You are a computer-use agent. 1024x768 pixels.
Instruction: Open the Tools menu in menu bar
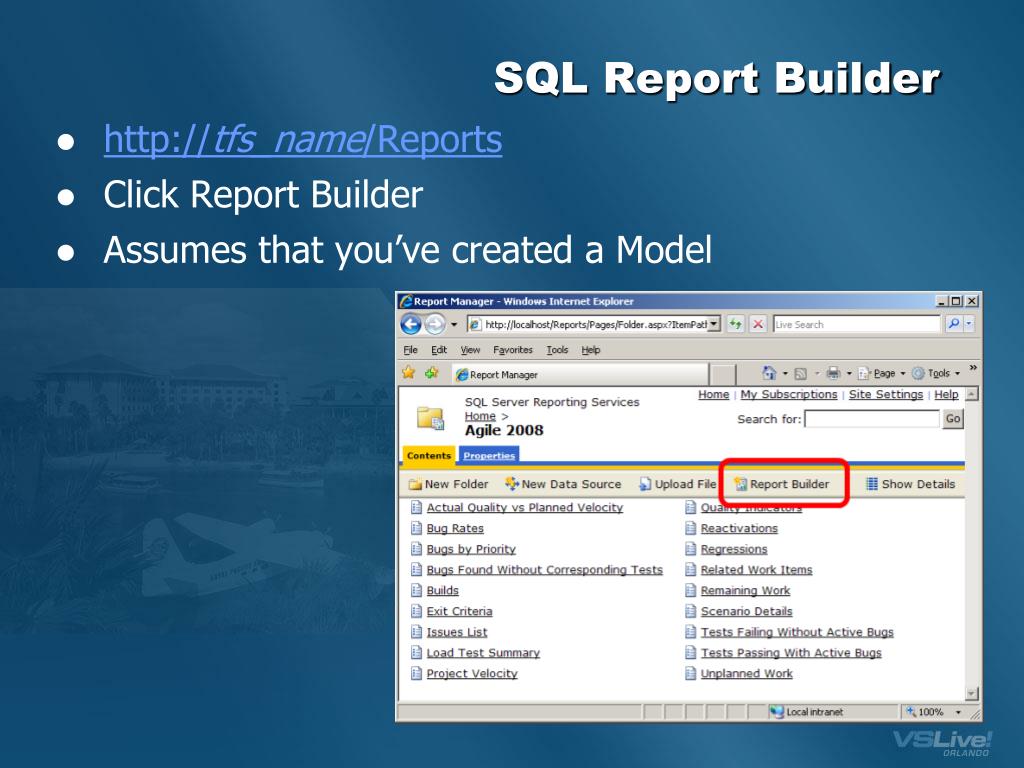[557, 350]
